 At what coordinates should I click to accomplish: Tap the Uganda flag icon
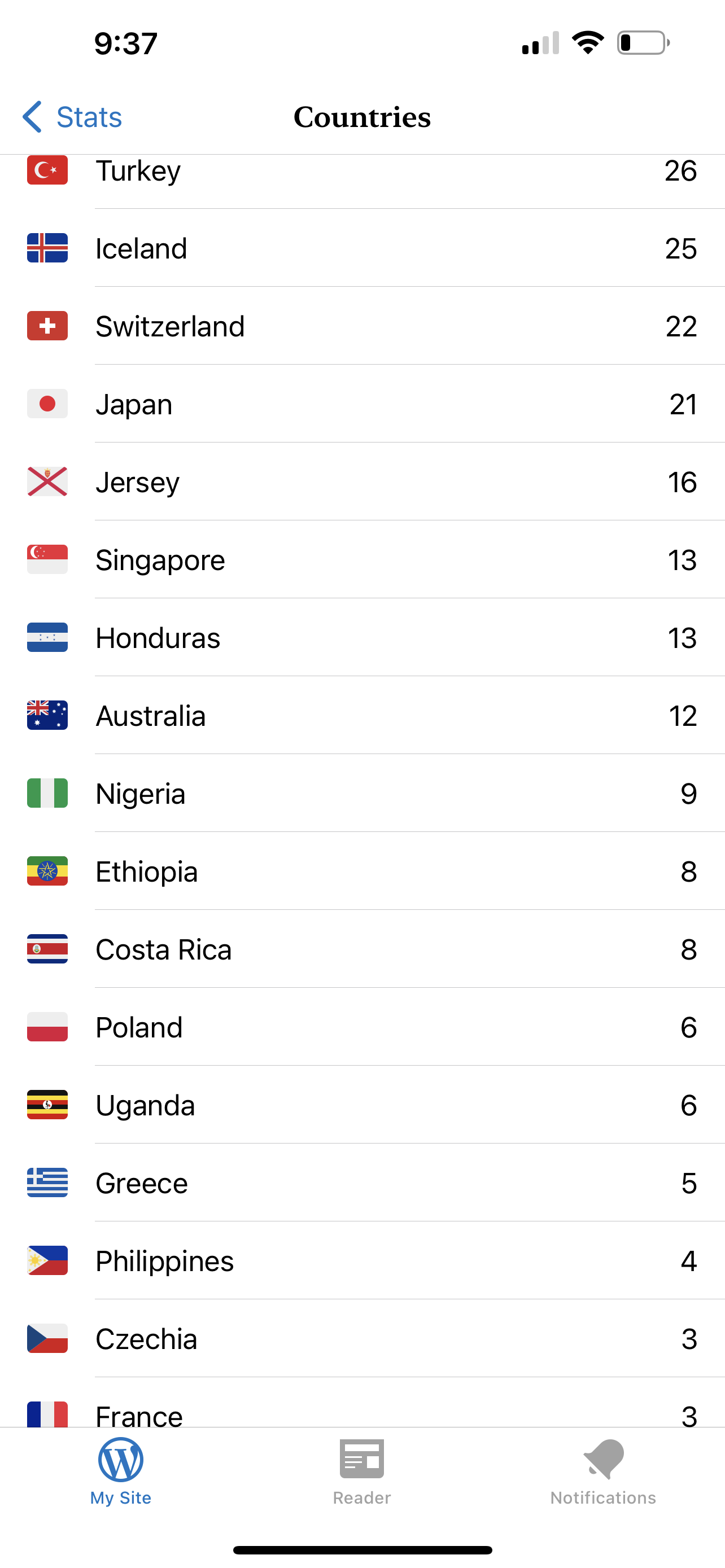(x=47, y=1105)
